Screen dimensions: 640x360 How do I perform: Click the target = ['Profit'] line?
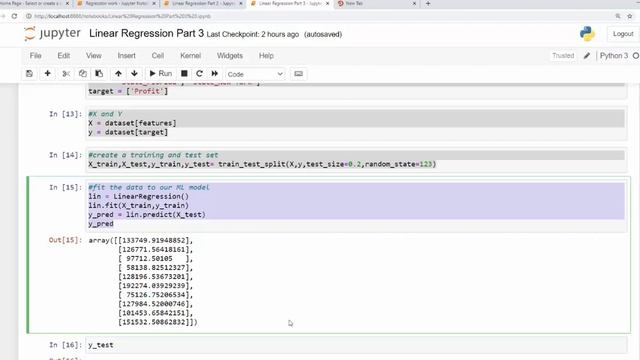[128, 91]
